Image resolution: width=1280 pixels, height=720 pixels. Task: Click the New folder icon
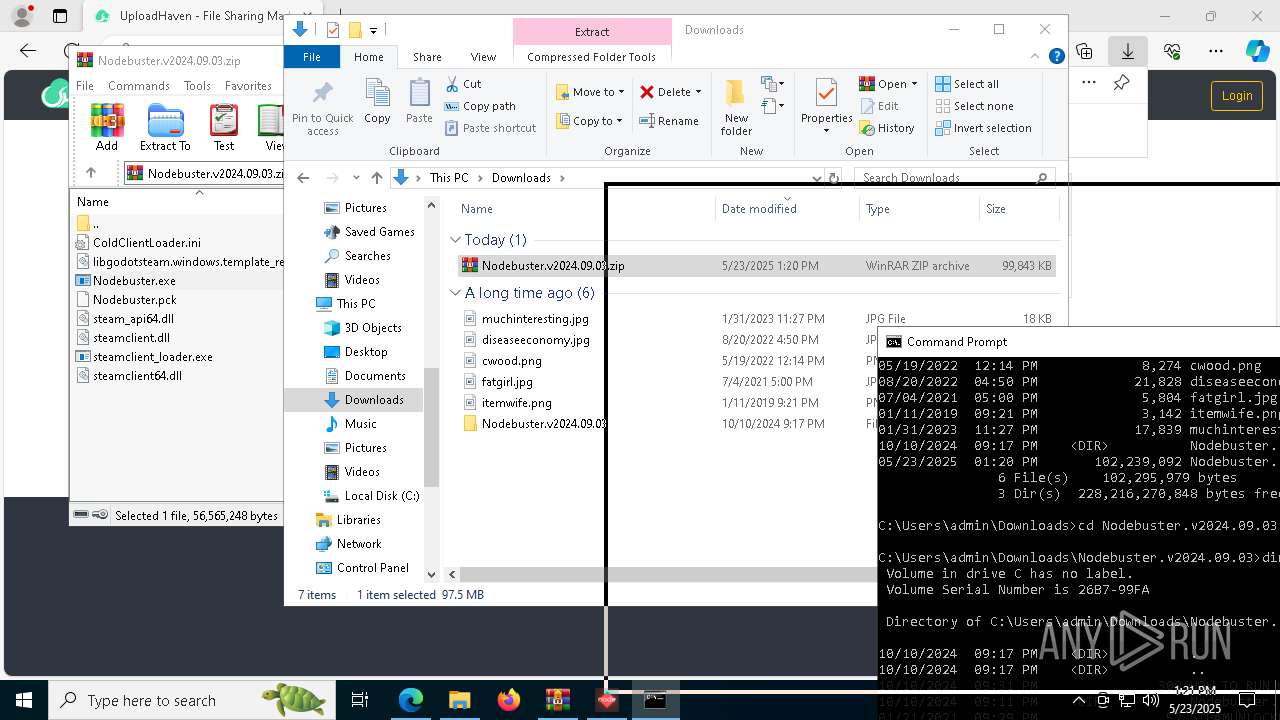[x=736, y=107]
